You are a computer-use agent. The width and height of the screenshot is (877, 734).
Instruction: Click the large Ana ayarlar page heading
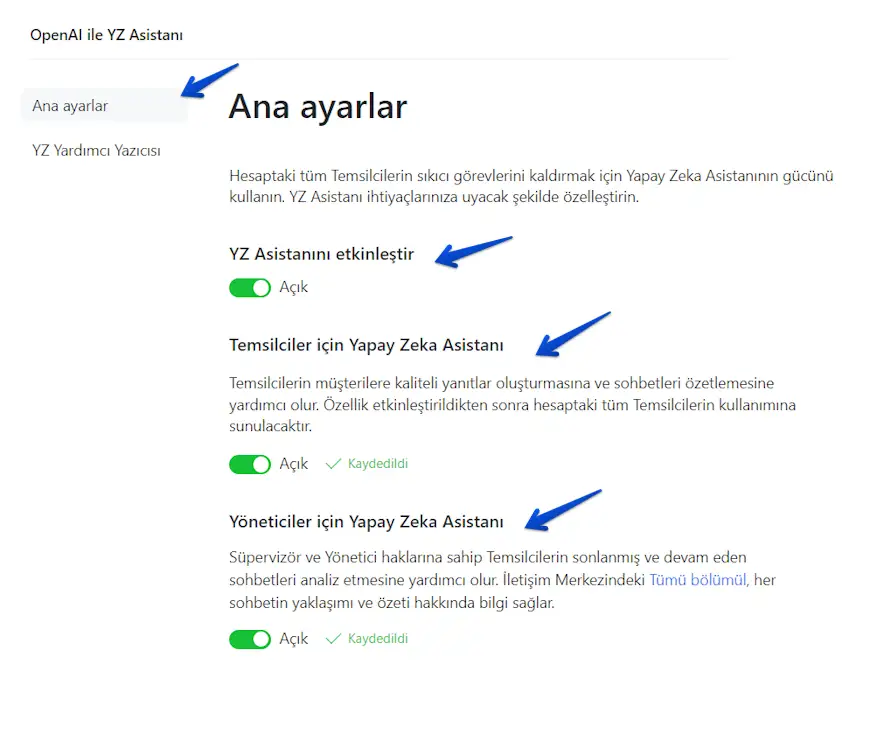coord(317,106)
